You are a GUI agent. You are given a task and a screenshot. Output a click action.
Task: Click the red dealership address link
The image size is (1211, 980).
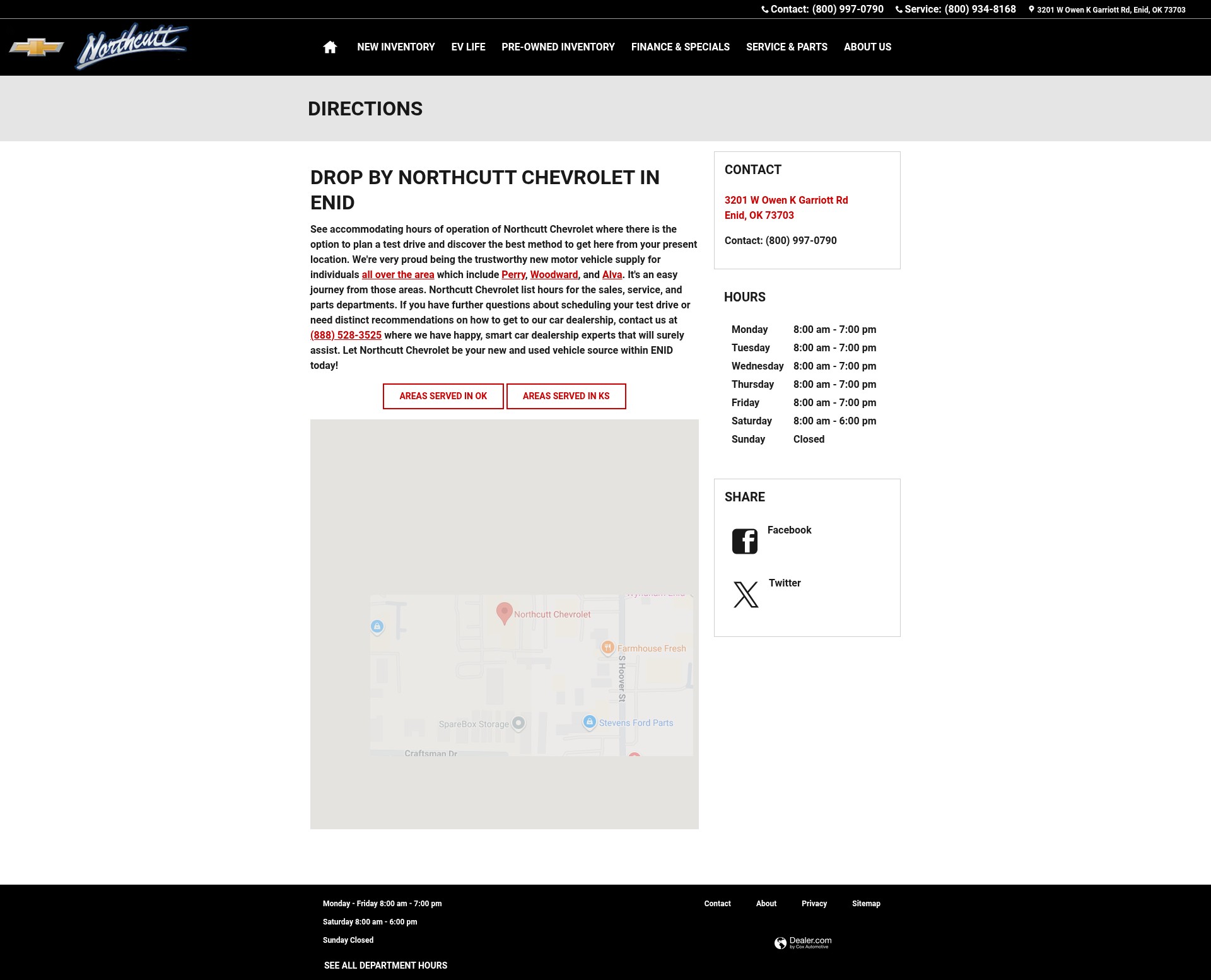(x=786, y=207)
